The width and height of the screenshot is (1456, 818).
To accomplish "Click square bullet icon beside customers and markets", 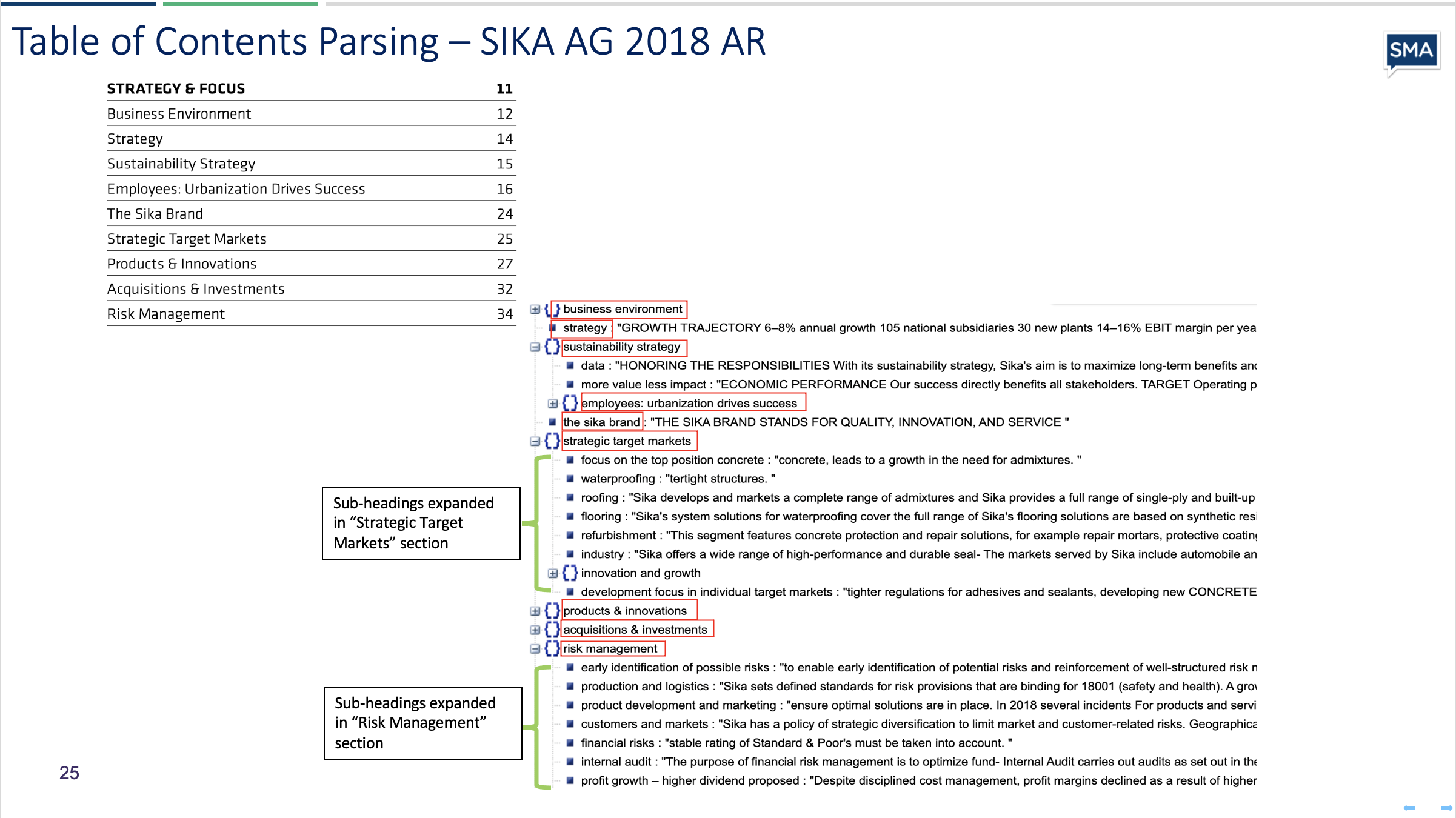I will coord(570,723).
